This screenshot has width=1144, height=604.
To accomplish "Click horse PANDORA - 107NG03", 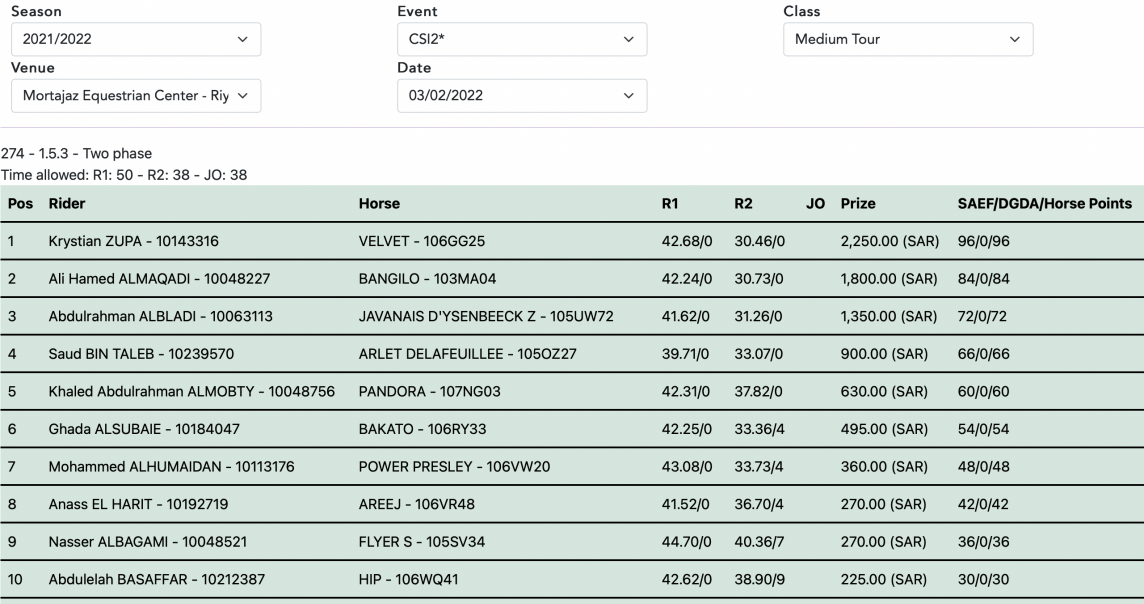I will coord(430,392).
